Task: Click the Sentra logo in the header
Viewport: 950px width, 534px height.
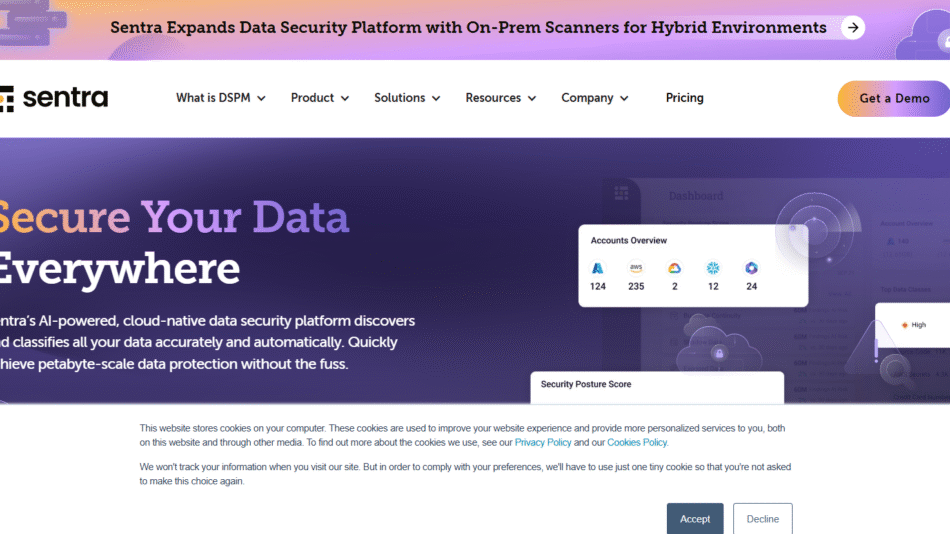Action: point(55,98)
